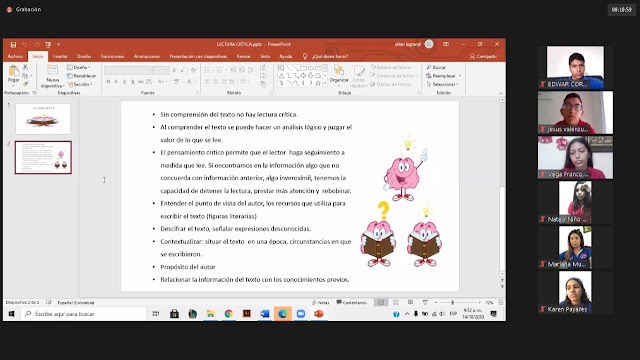Click the Pegar clipboard icon

click(13, 74)
